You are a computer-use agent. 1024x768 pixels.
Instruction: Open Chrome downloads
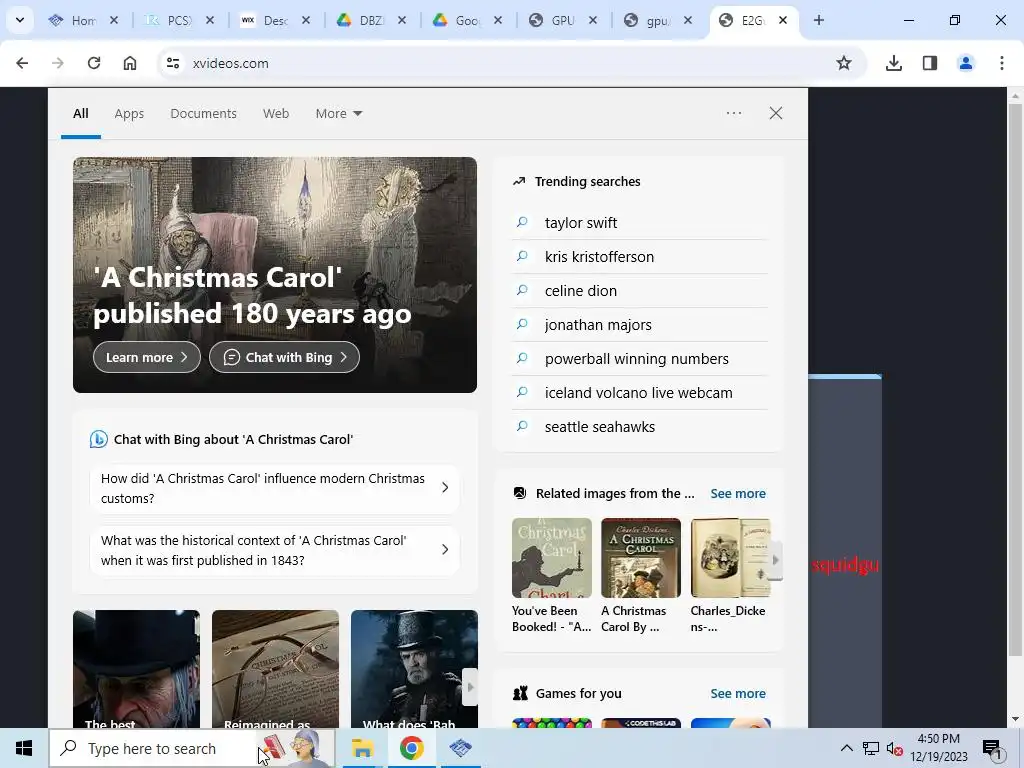894,63
